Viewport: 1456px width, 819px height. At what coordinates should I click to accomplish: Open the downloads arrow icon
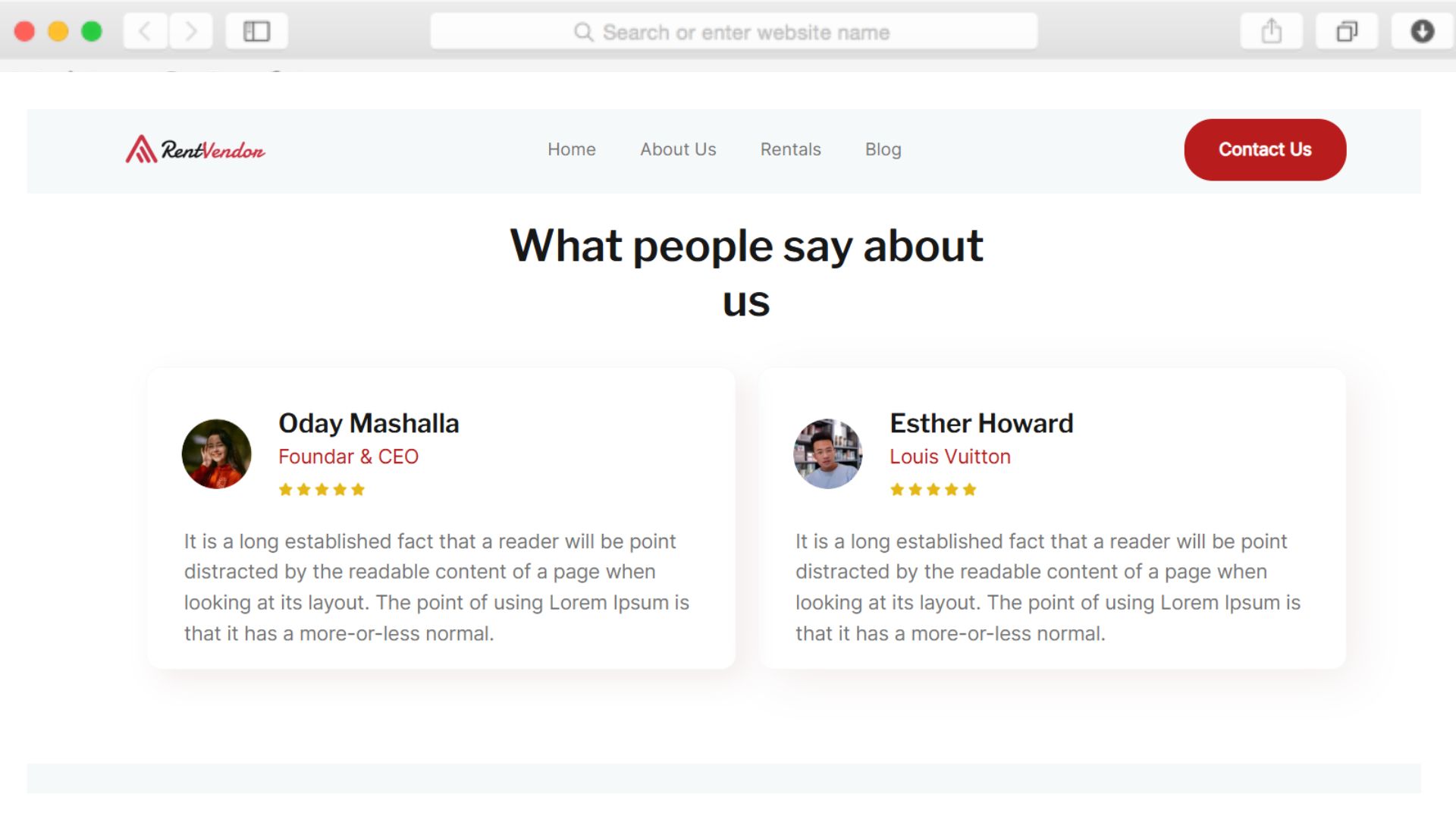1422,32
